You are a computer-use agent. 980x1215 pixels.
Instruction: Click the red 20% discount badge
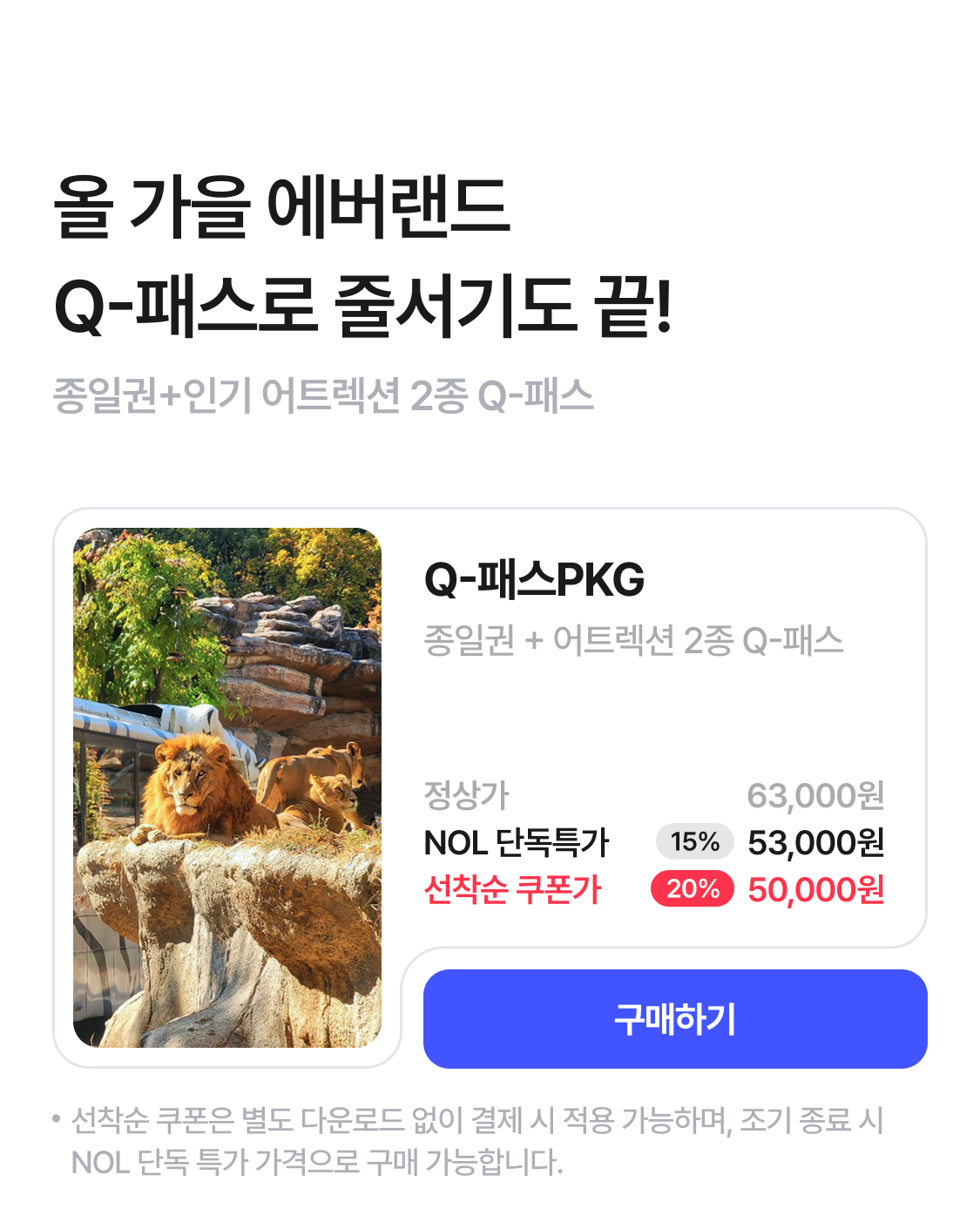pyautogui.click(x=693, y=888)
